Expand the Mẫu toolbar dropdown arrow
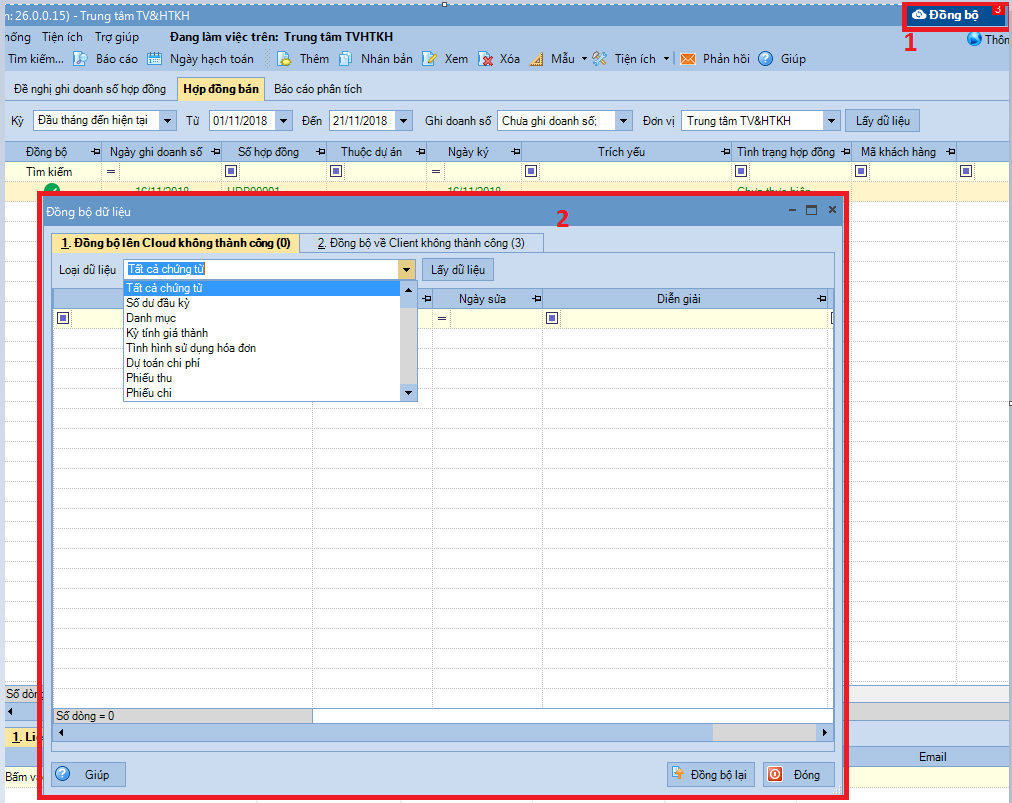This screenshot has height=803, width=1012. (584, 59)
